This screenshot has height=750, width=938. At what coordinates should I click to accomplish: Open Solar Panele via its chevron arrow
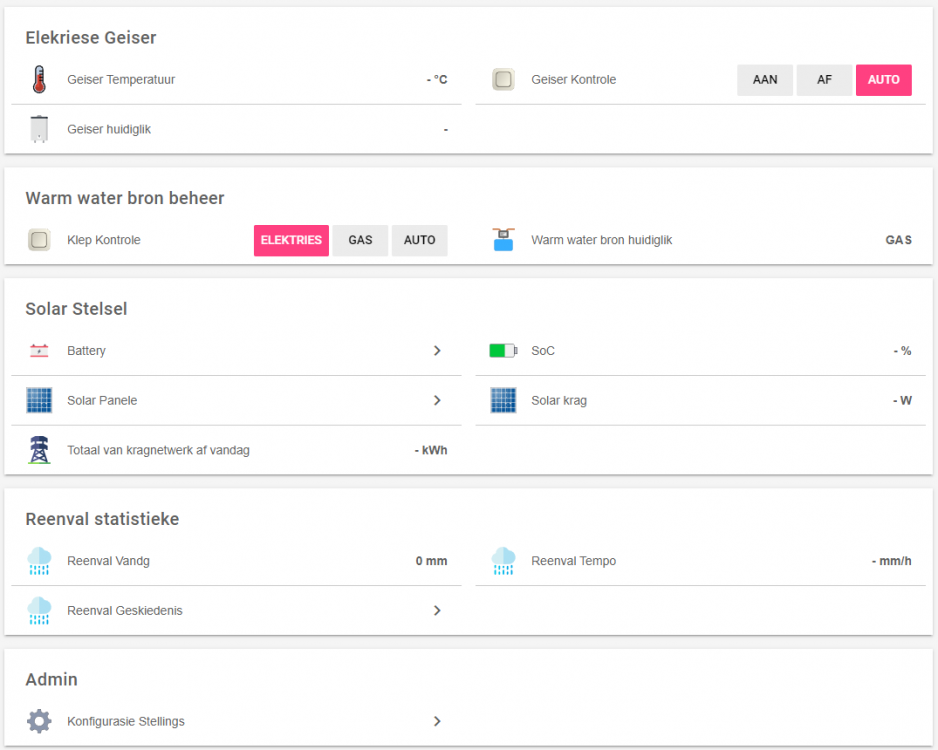pos(437,400)
